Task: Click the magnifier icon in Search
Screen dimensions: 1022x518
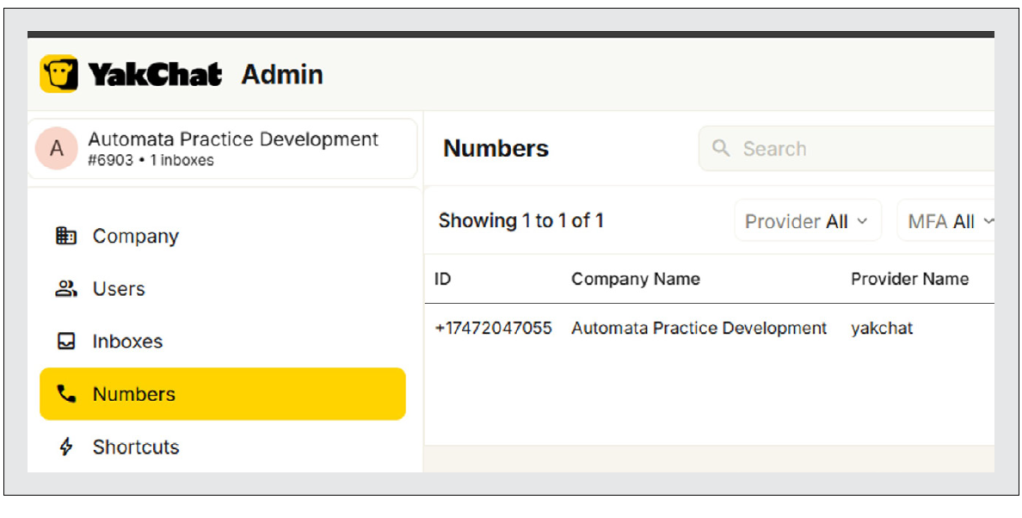Action: coord(720,148)
